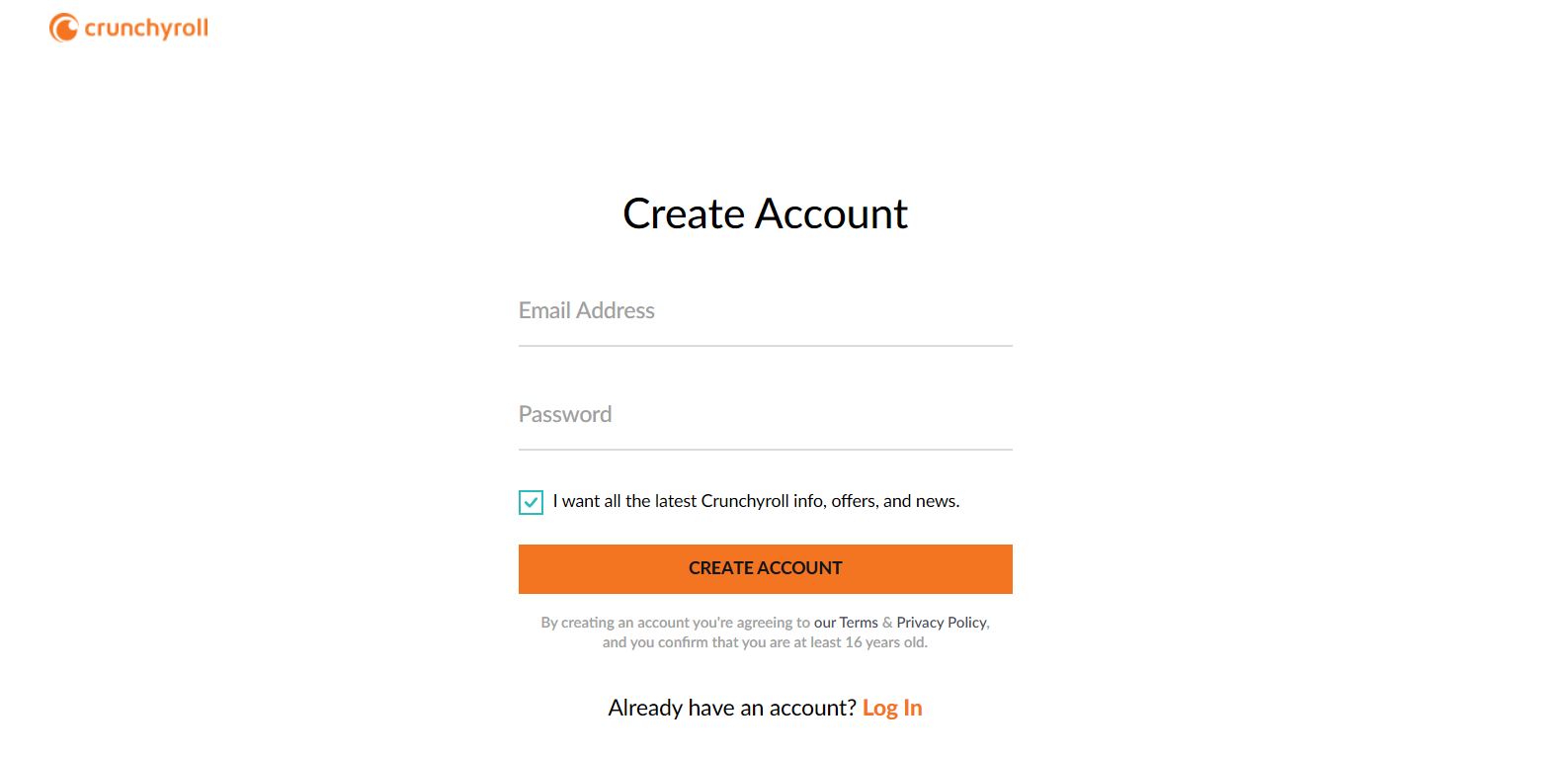Viewport: 1568px width, 758px height.
Task: Click the label about latest Crunchyroll info, offers, and news
Action: [756, 501]
